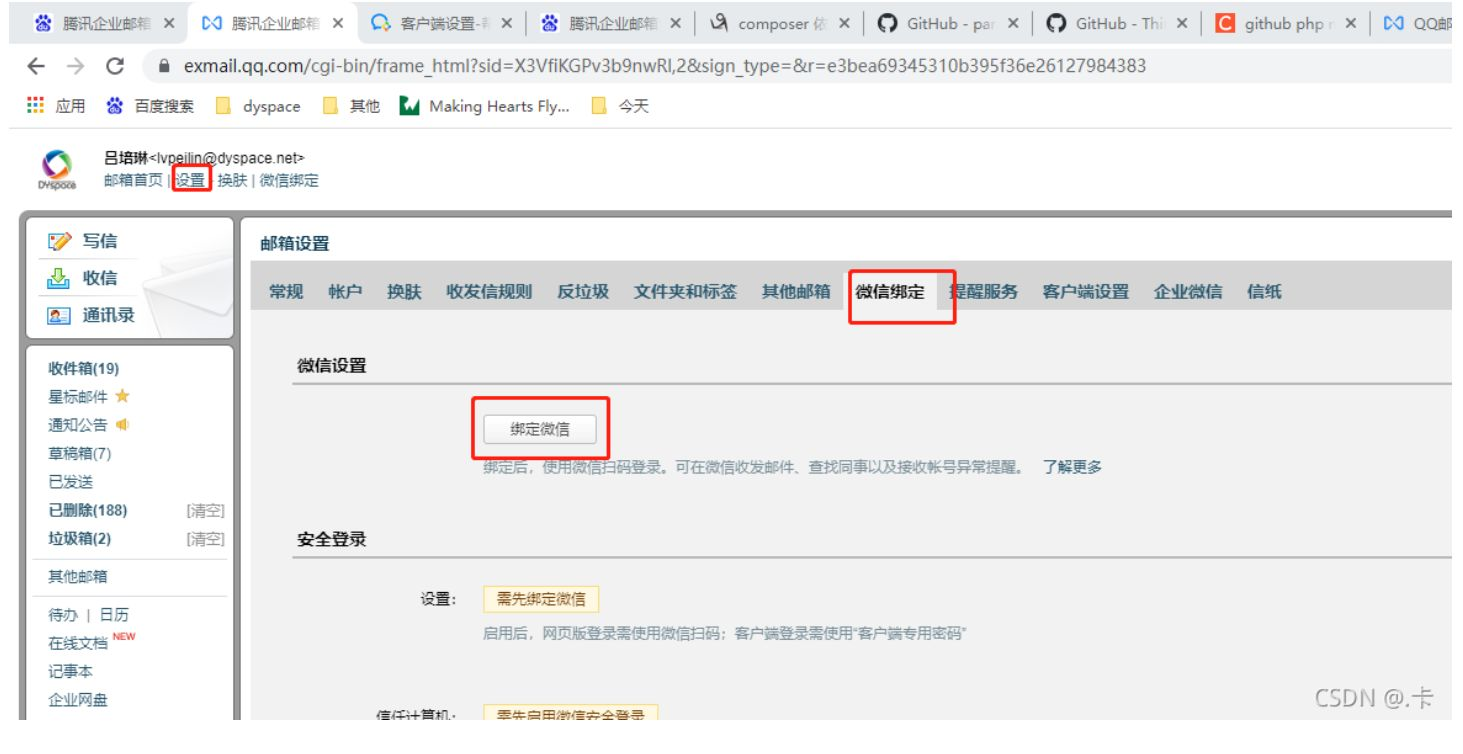Screen dimensions: 1463x754
Task: Open the 常规 settings tab
Action: (286, 292)
